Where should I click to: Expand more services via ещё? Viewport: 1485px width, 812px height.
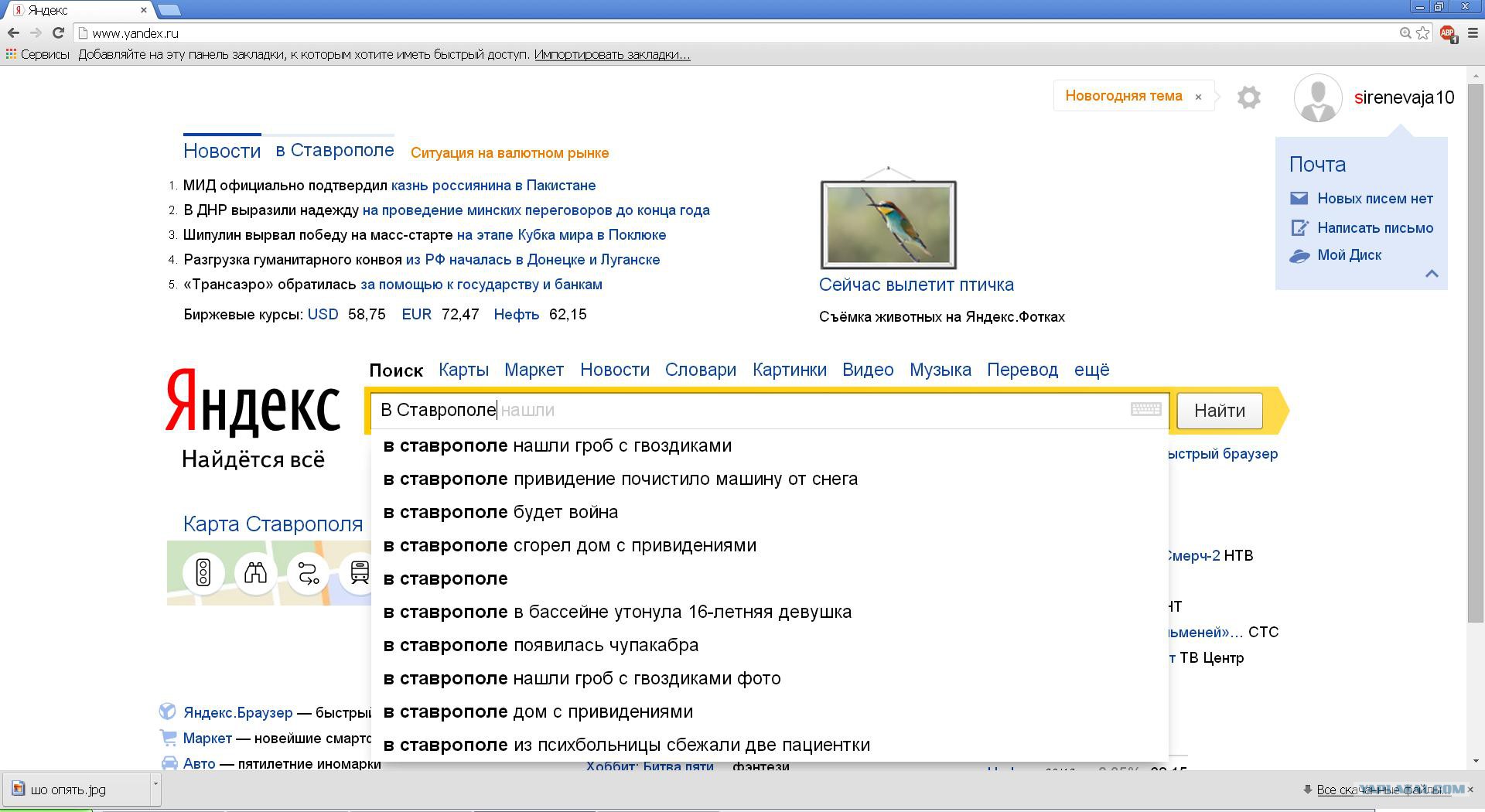point(1091,370)
